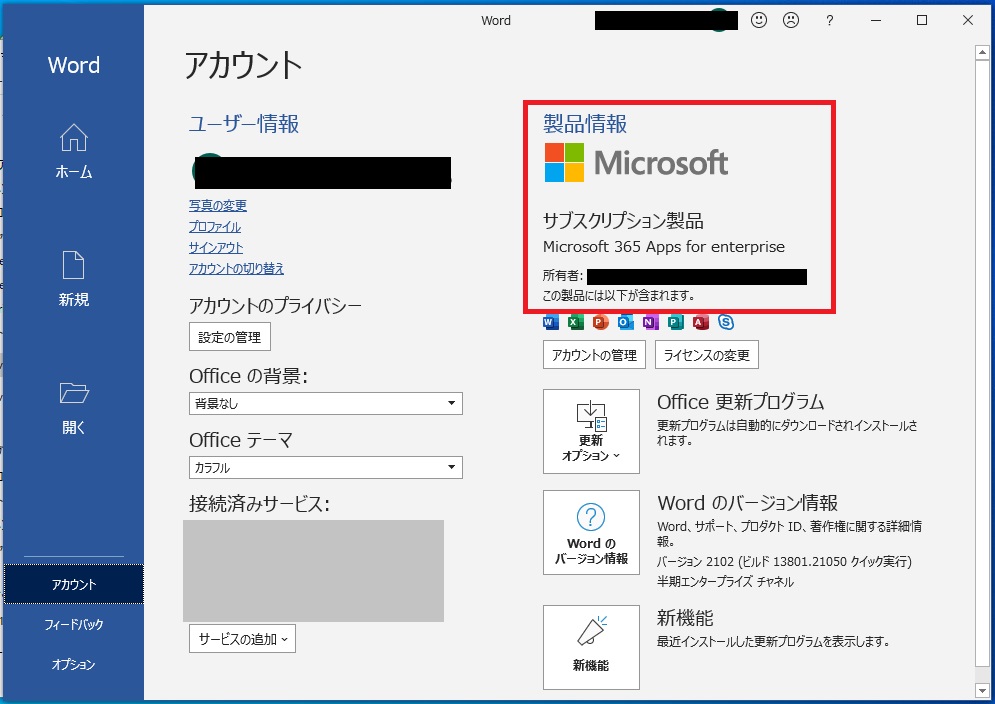Click the アカウントの管理 button
The width and height of the screenshot is (995, 704).
click(594, 355)
